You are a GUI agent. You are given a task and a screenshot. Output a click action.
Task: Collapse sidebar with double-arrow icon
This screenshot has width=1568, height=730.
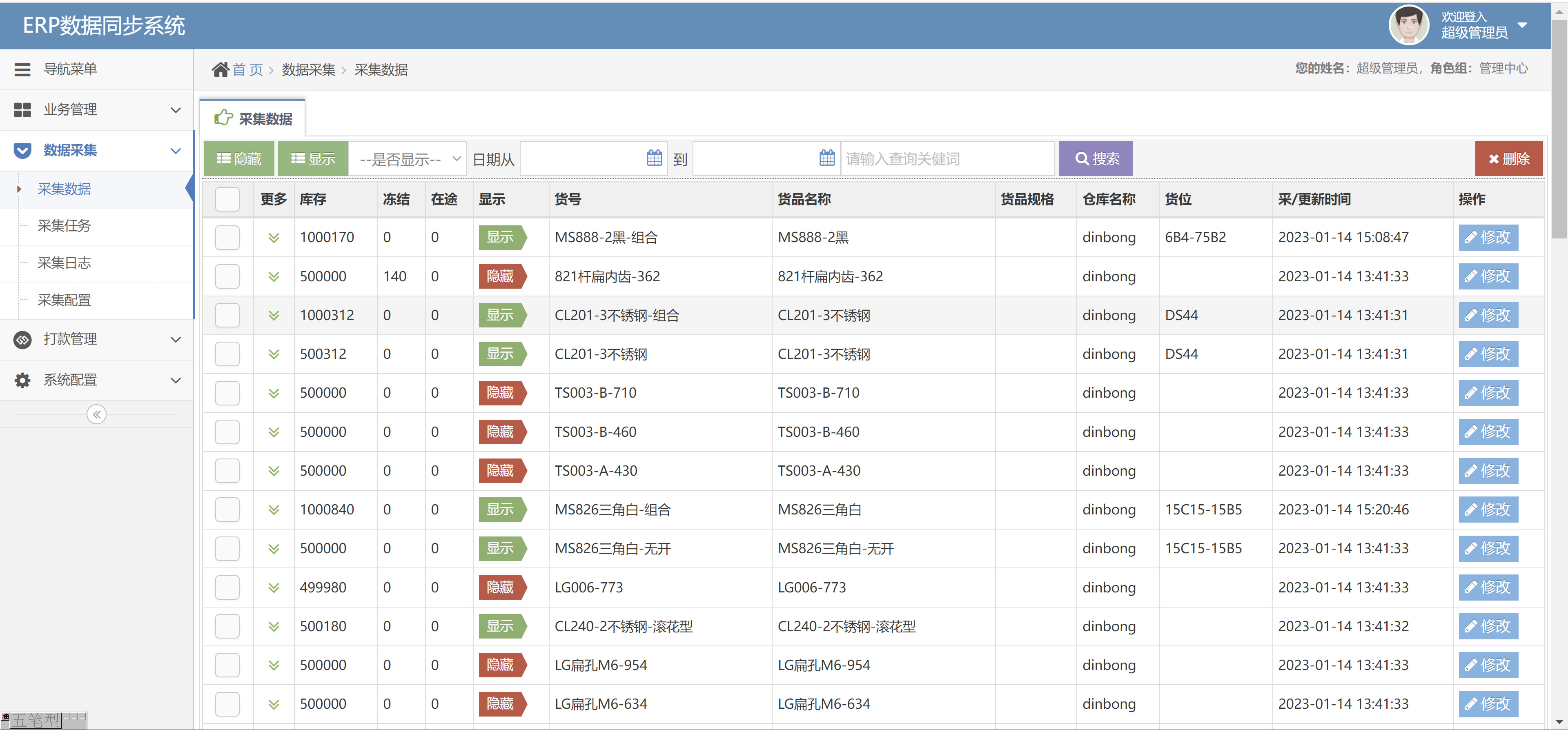click(x=96, y=415)
